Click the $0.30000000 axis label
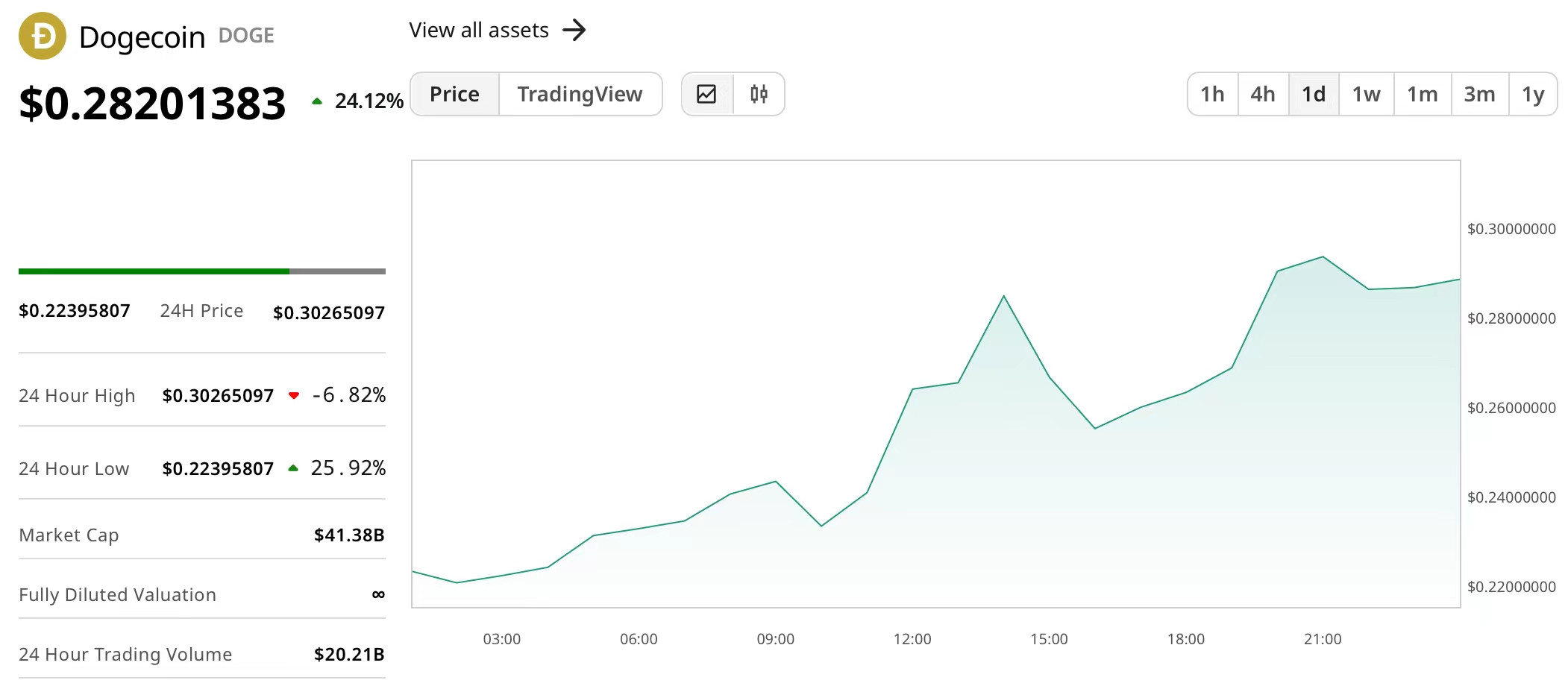Screen dimensions: 1568x689 (1511, 229)
